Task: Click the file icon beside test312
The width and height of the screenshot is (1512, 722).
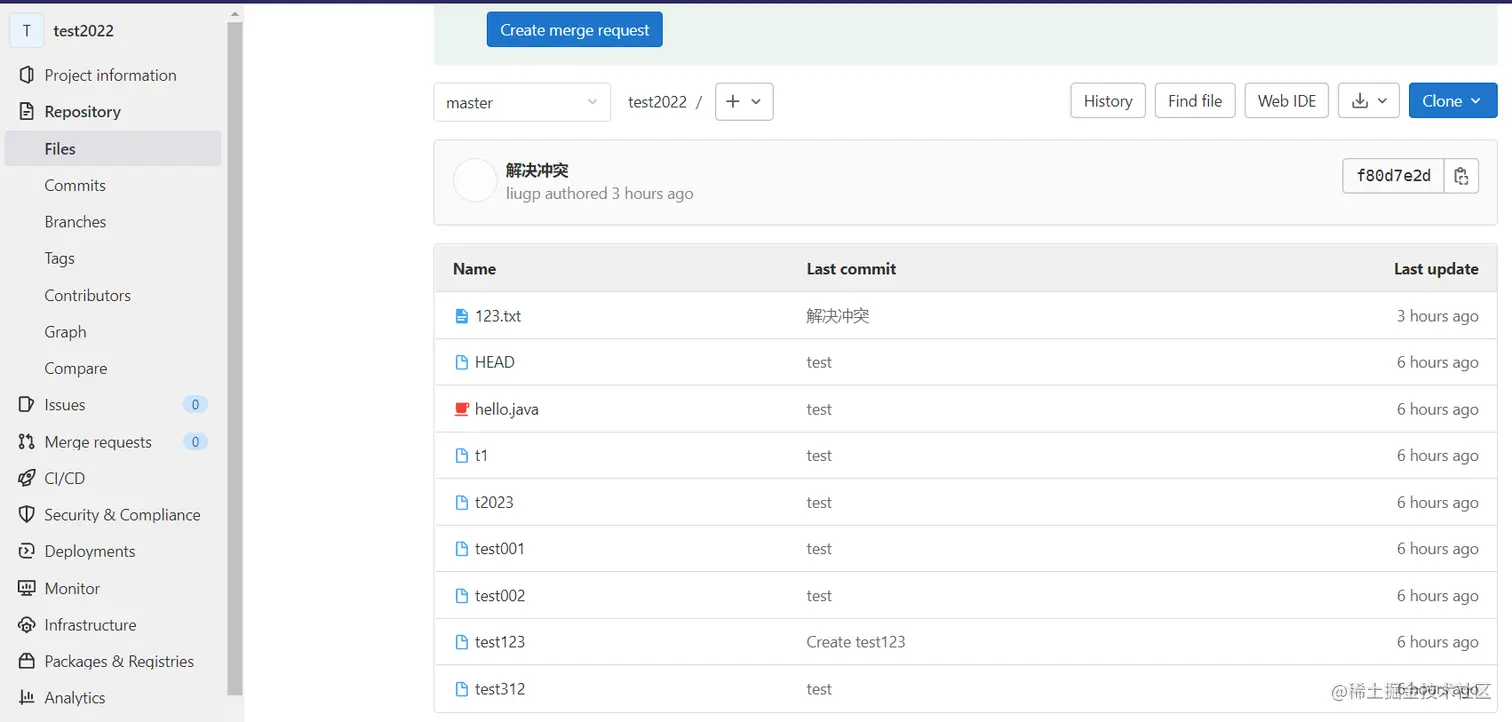Action: [x=461, y=689]
